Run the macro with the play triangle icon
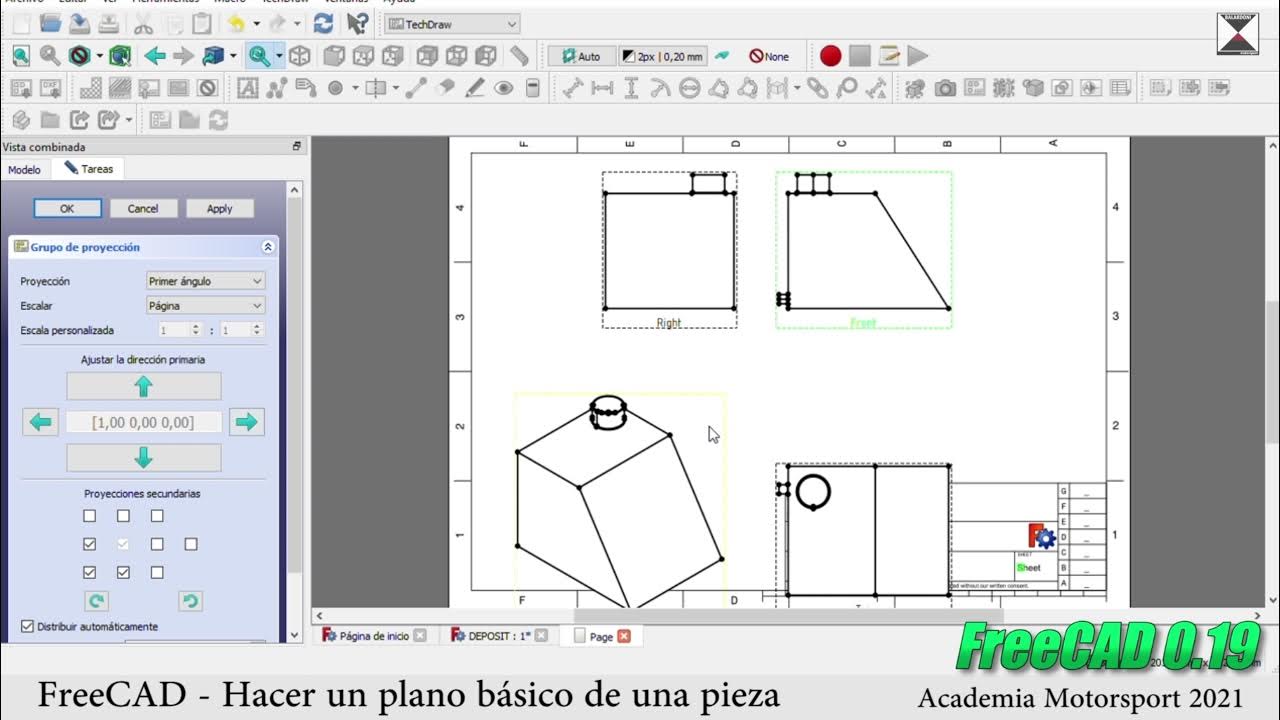Screen dimensions: 1280x720 (917, 56)
